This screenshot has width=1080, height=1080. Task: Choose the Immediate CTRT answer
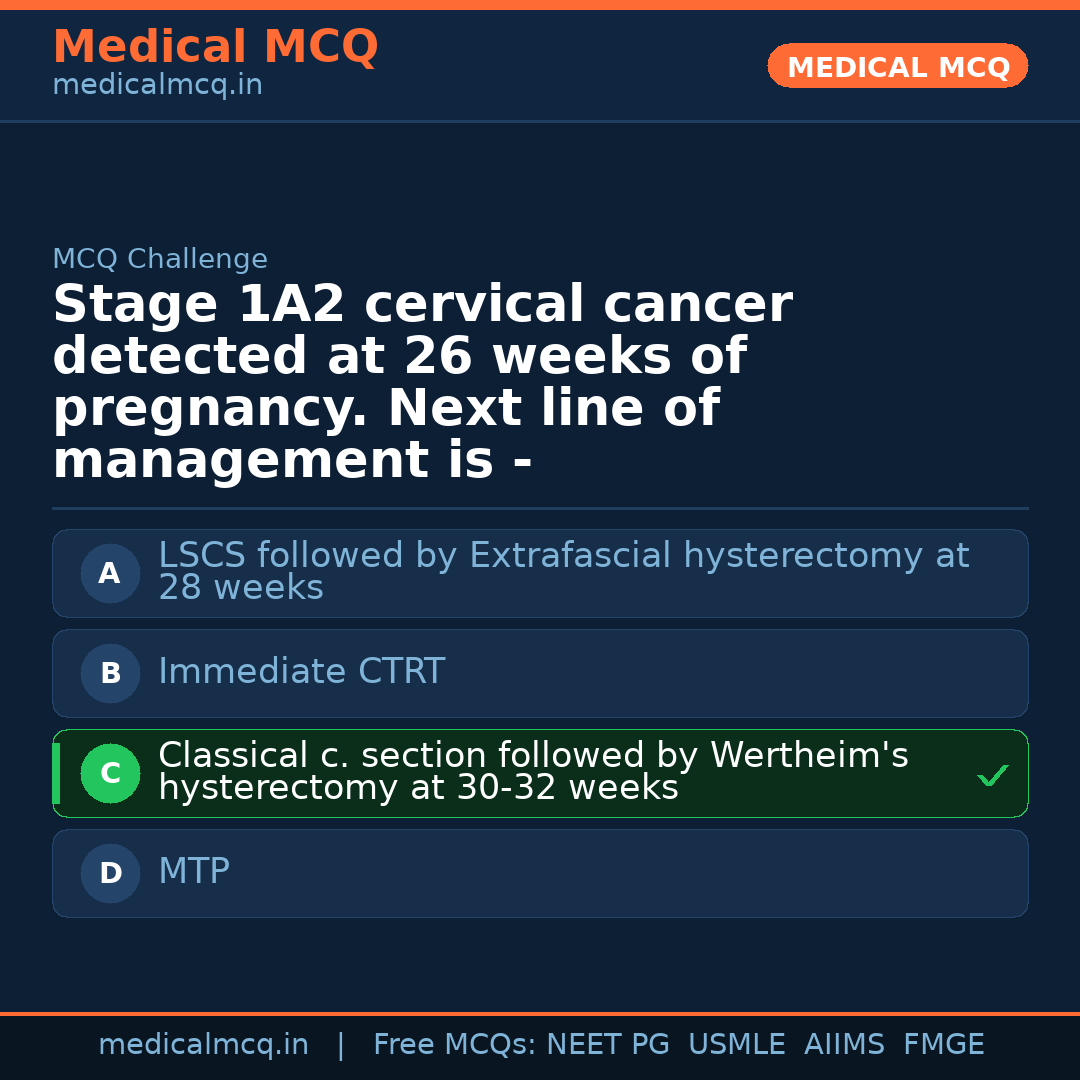coord(301,672)
